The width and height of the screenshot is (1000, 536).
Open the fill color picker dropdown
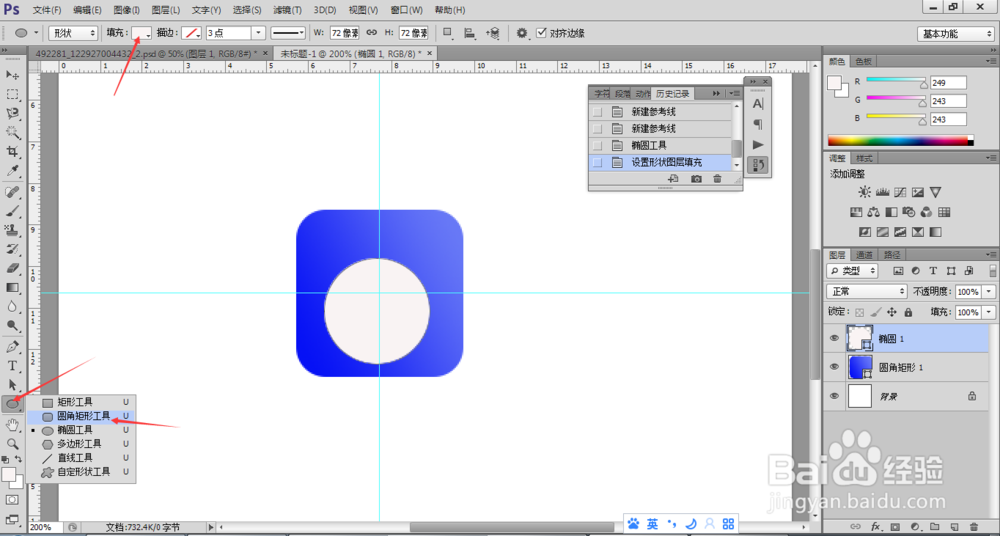pos(142,33)
